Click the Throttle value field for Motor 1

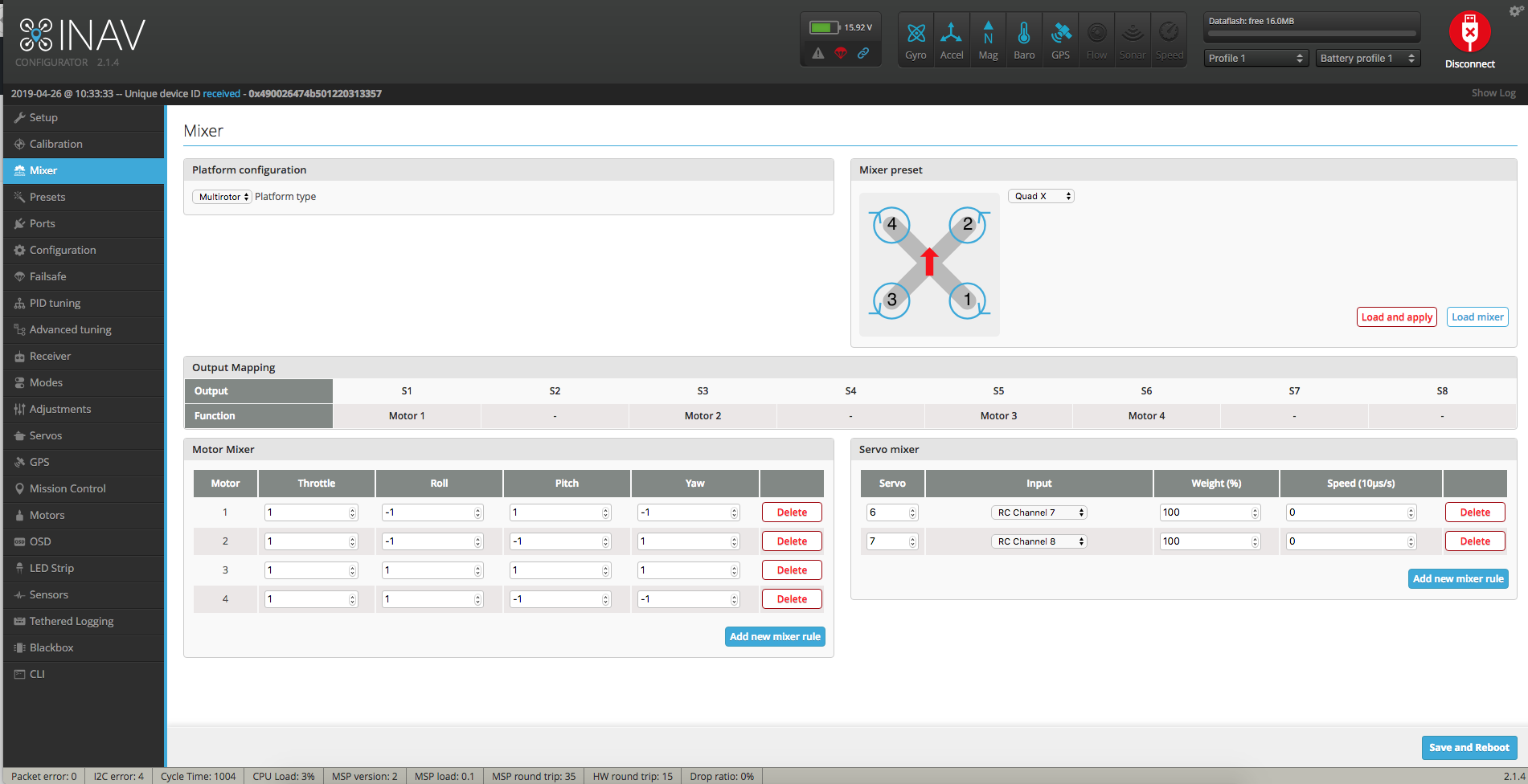(309, 512)
